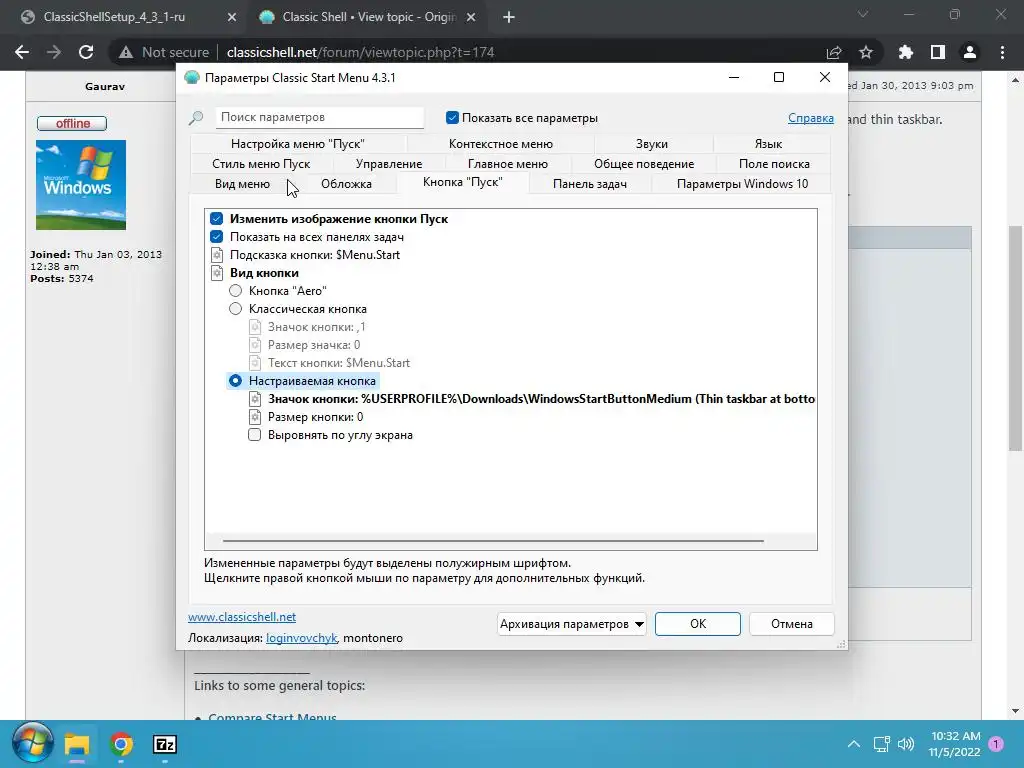
Task: Switch to Общее поведение tab
Action: coord(644,164)
